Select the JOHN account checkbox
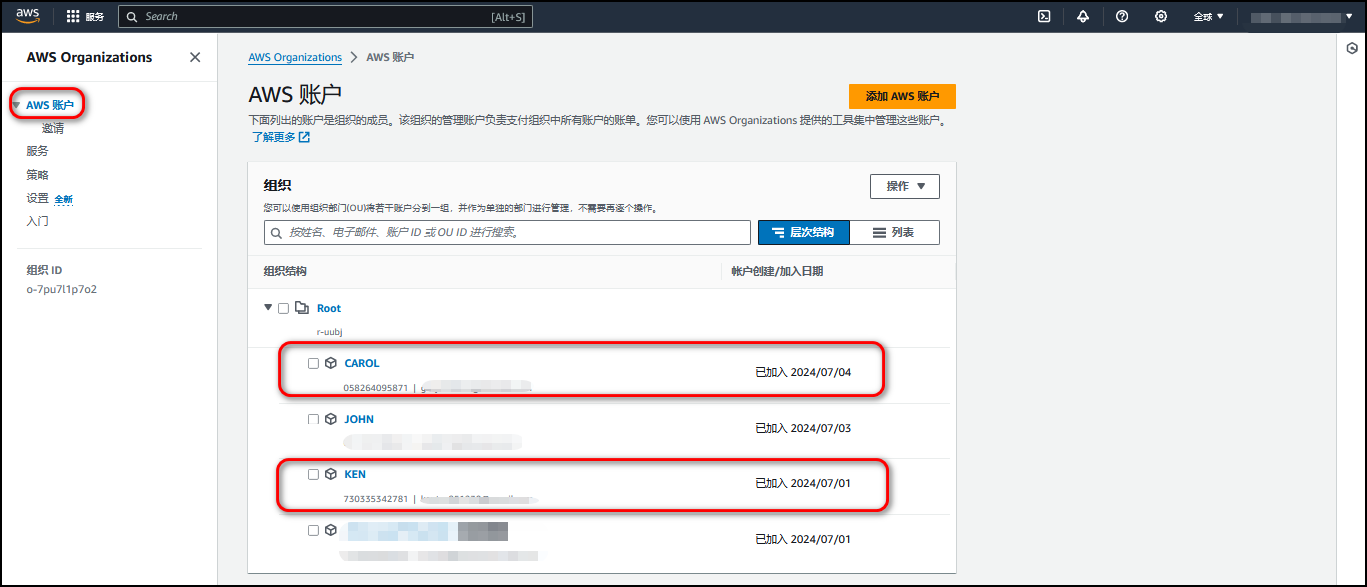The width and height of the screenshot is (1367, 587). [x=313, y=419]
